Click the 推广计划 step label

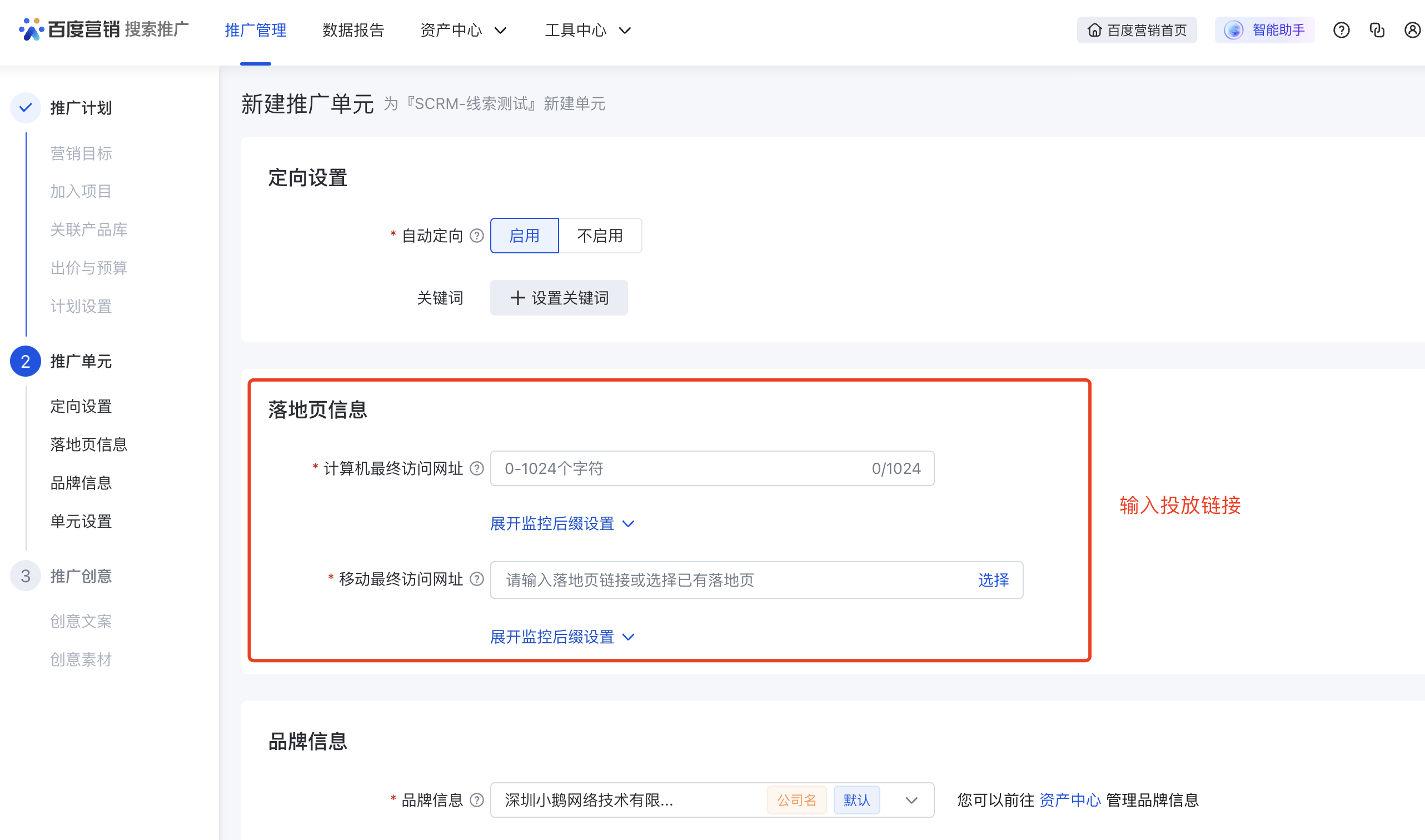[81, 108]
